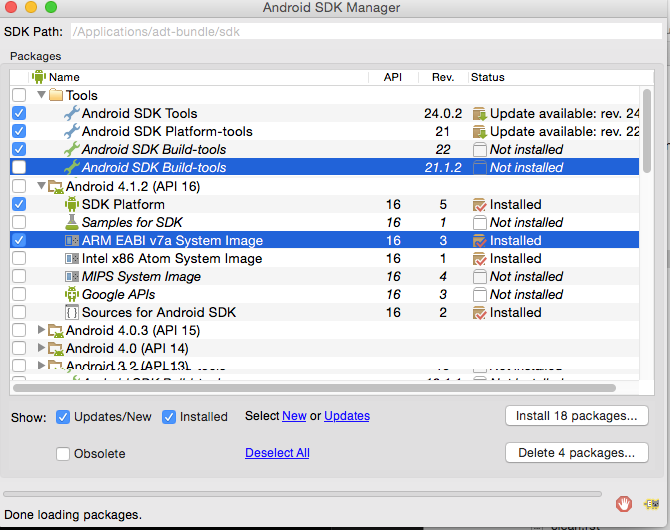Click the horizontal scrollbar of the packages list

click(x=314, y=388)
